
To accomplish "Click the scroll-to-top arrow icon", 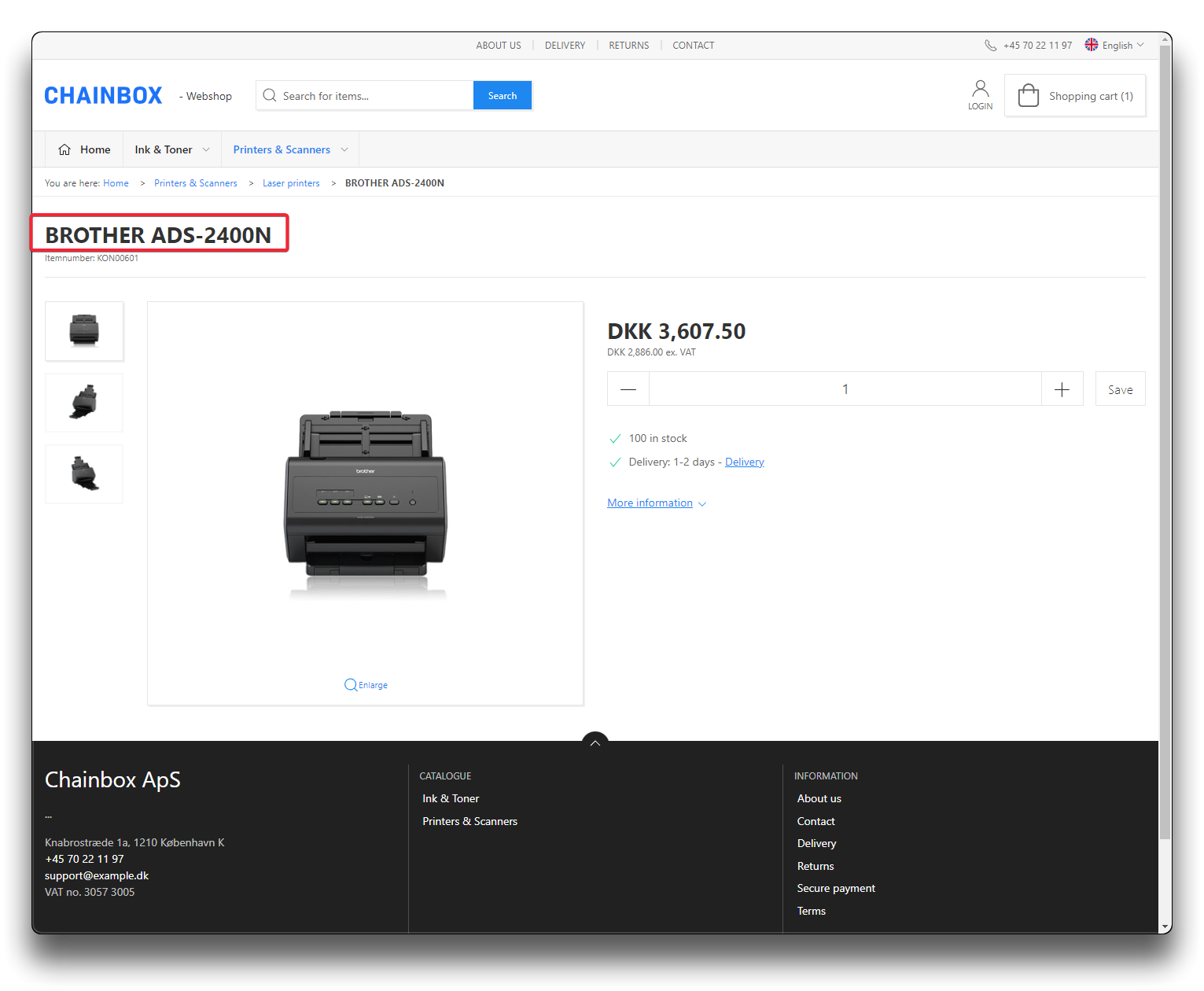I will click(595, 742).
